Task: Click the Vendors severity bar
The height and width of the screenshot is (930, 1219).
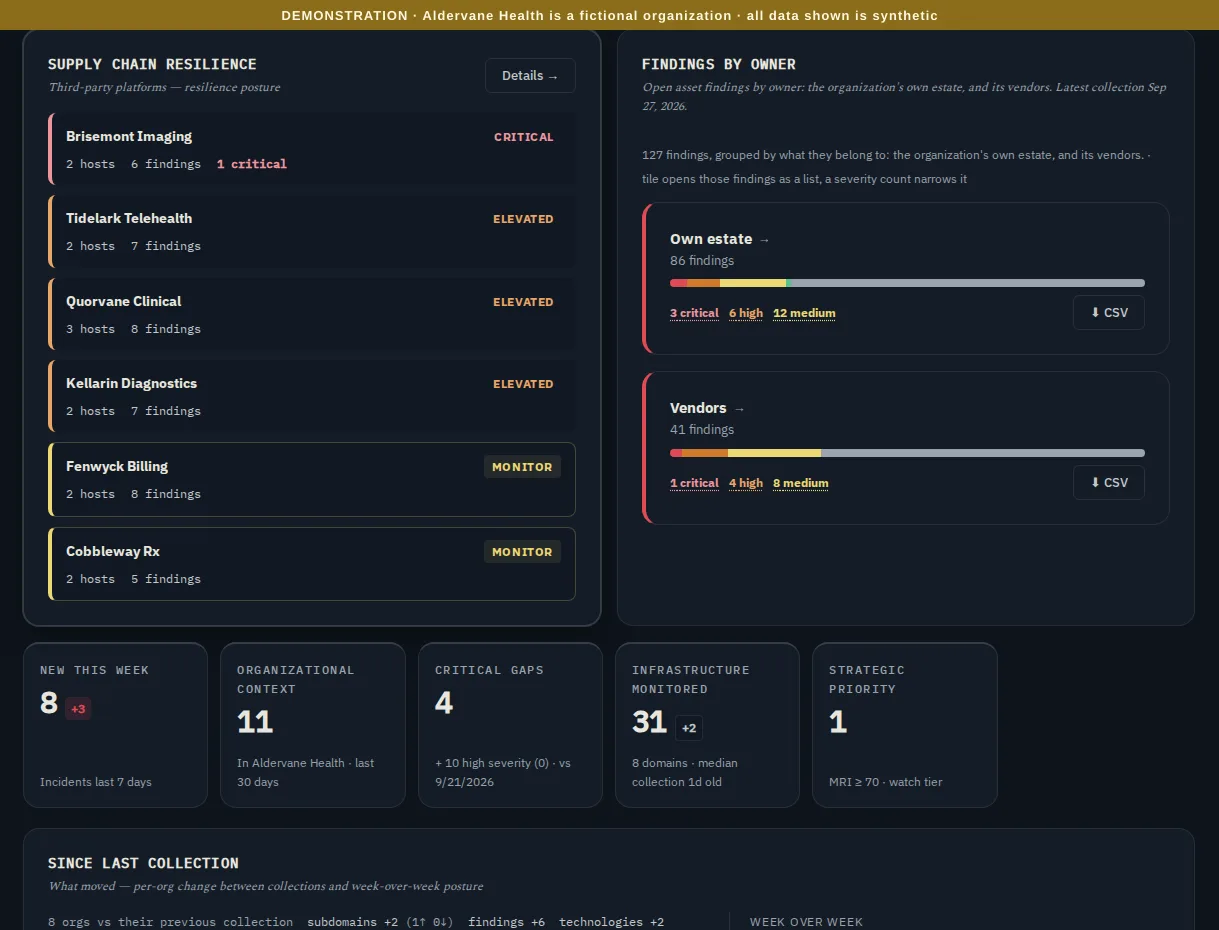Action: tap(907, 453)
